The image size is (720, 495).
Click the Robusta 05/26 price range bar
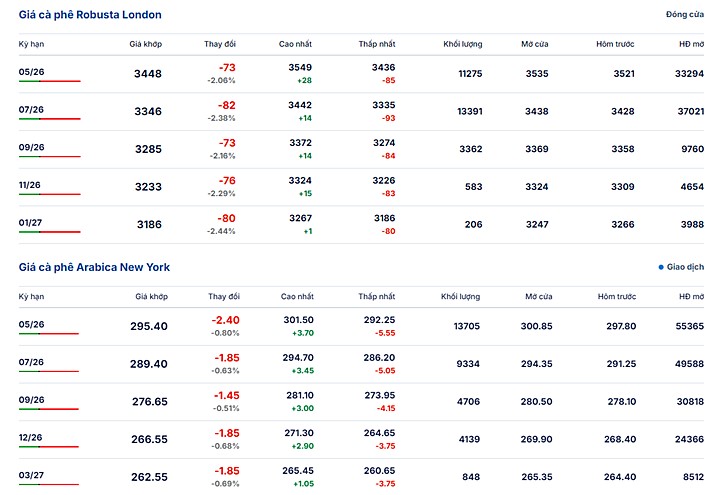(x=49, y=81)
